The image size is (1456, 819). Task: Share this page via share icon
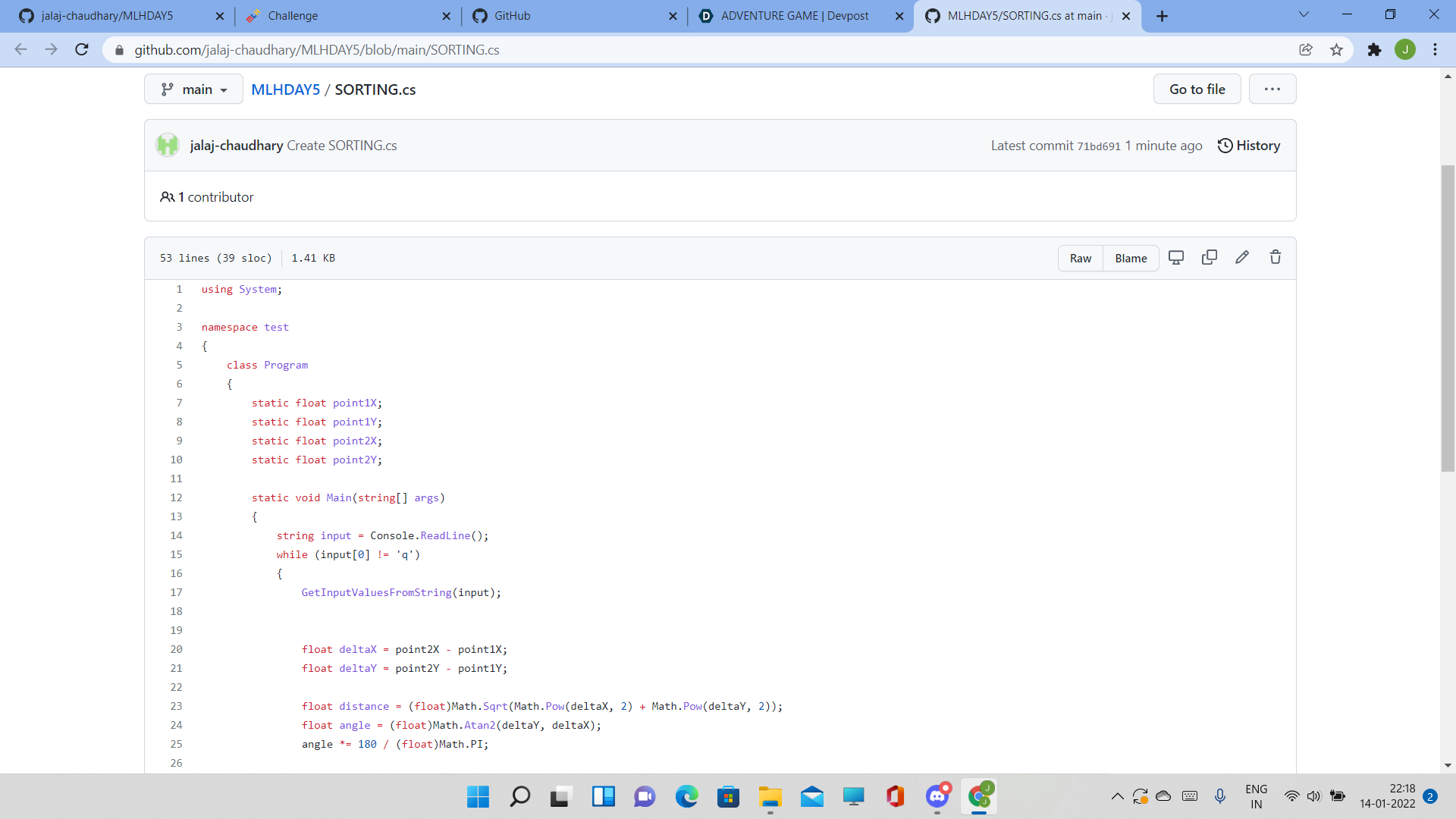tap(1305, 50)
